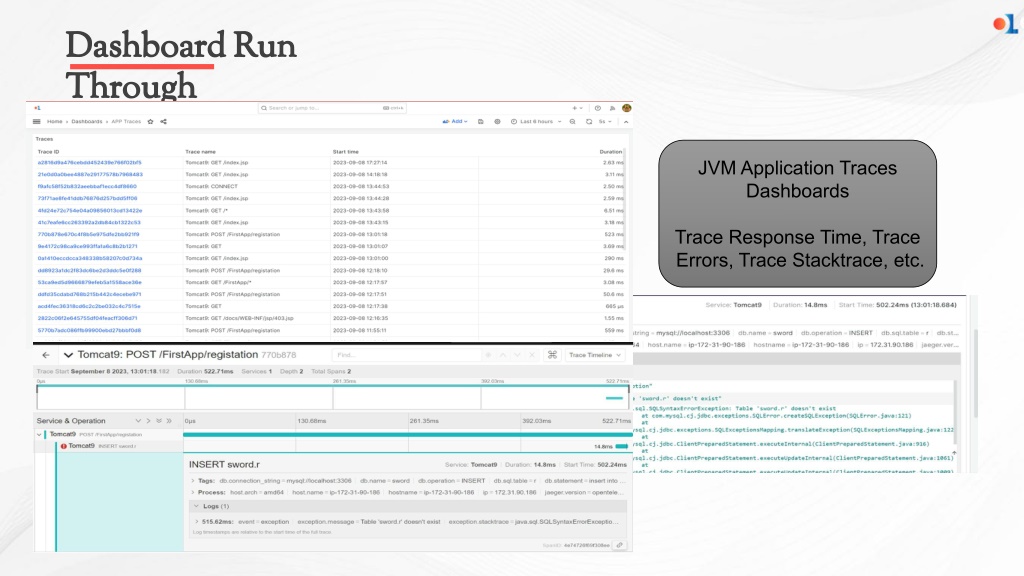Click the Traces panel title
The height and width of the screenshot is (576, 1024).
[44, 139]
